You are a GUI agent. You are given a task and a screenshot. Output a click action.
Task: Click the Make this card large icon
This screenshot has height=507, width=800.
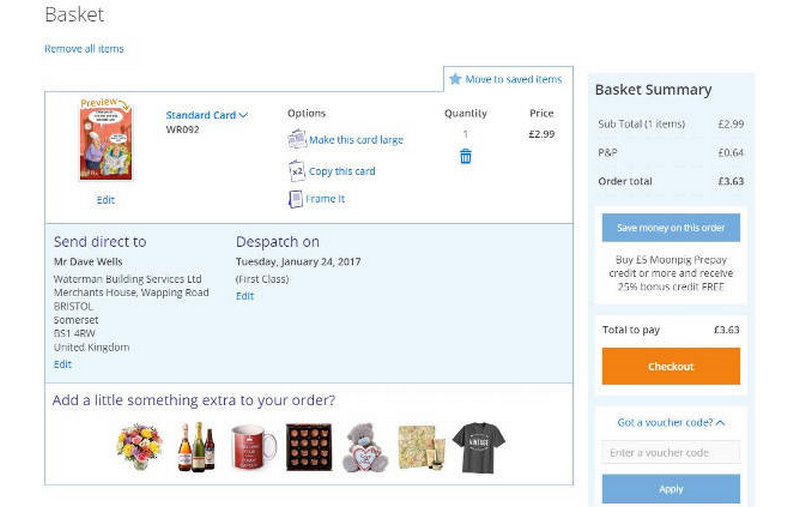297,140
